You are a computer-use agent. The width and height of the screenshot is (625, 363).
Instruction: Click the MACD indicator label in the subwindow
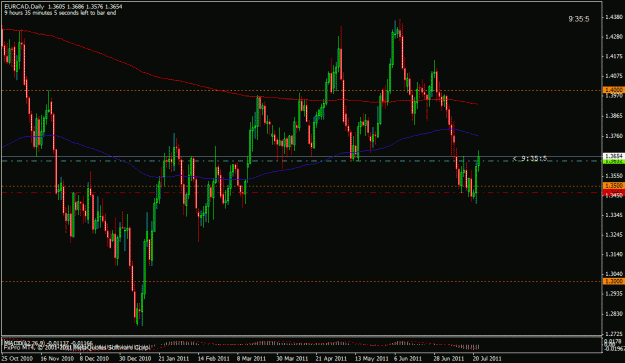pyautogui.click(x=48, y=343)
